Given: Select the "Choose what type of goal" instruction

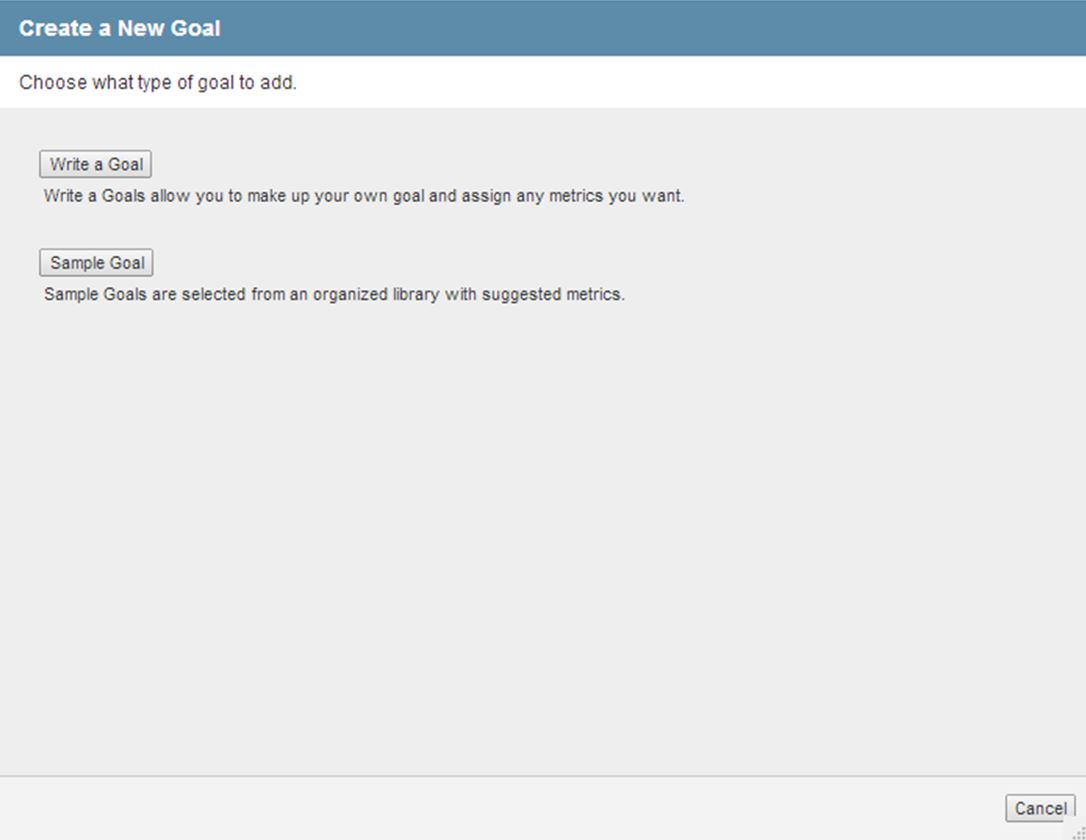Looking at the screenshot, I should (x=158, y=83).
